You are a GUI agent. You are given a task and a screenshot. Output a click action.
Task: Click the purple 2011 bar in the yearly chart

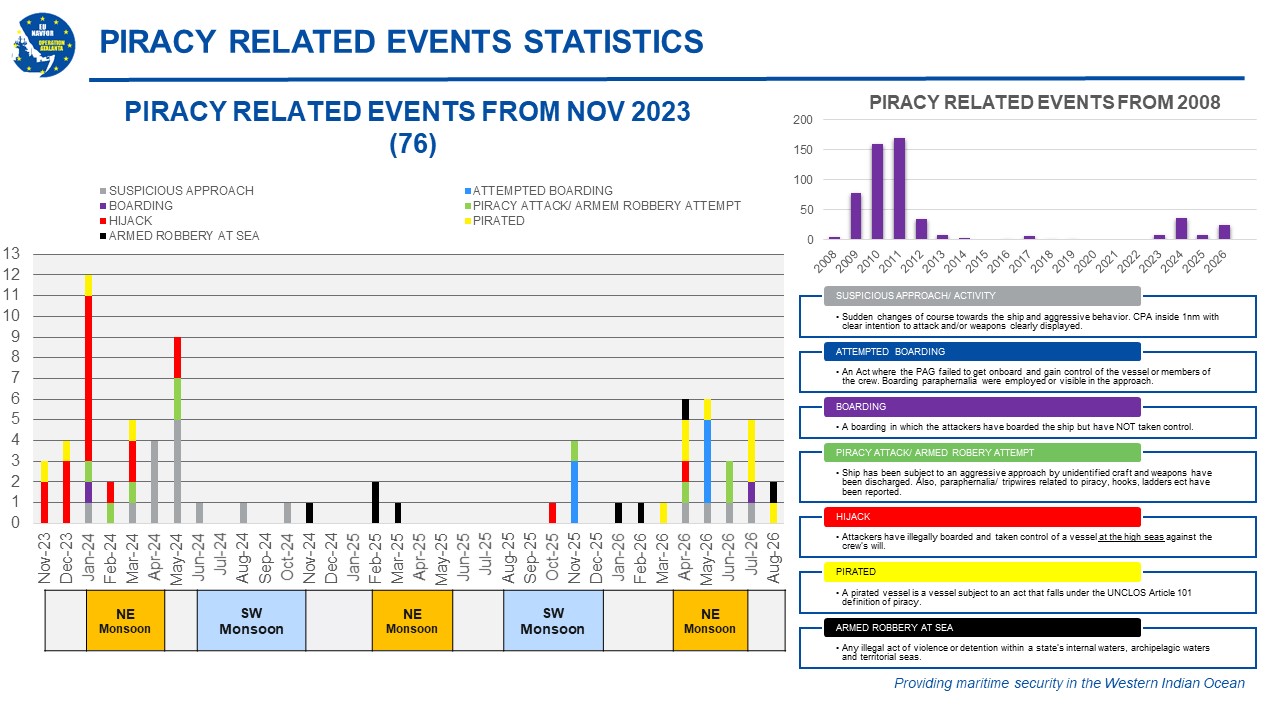[x=899, y=189]
